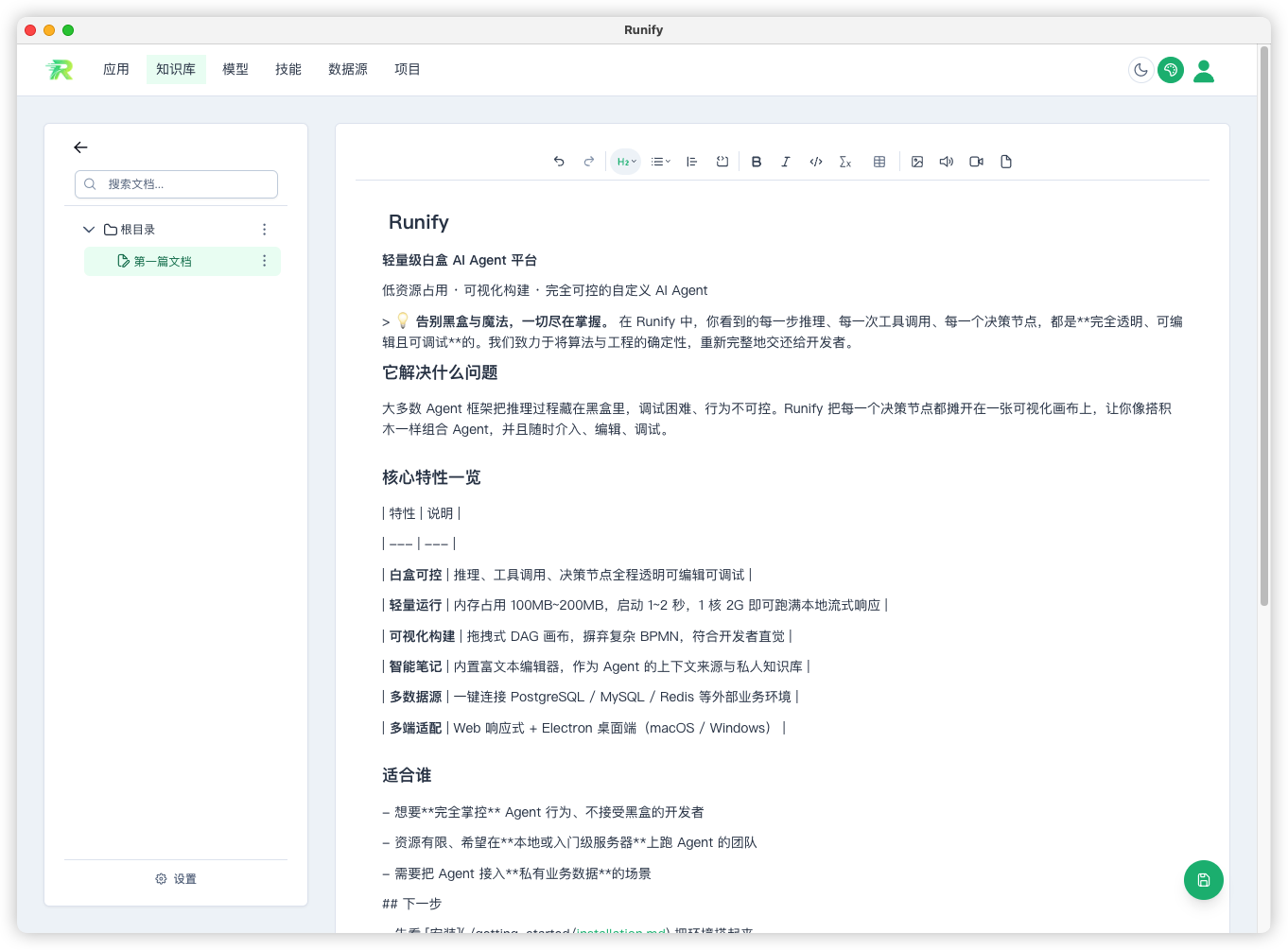Insert a video
Viewport: 1288px width, 950px height.
[x=977, y=162]
